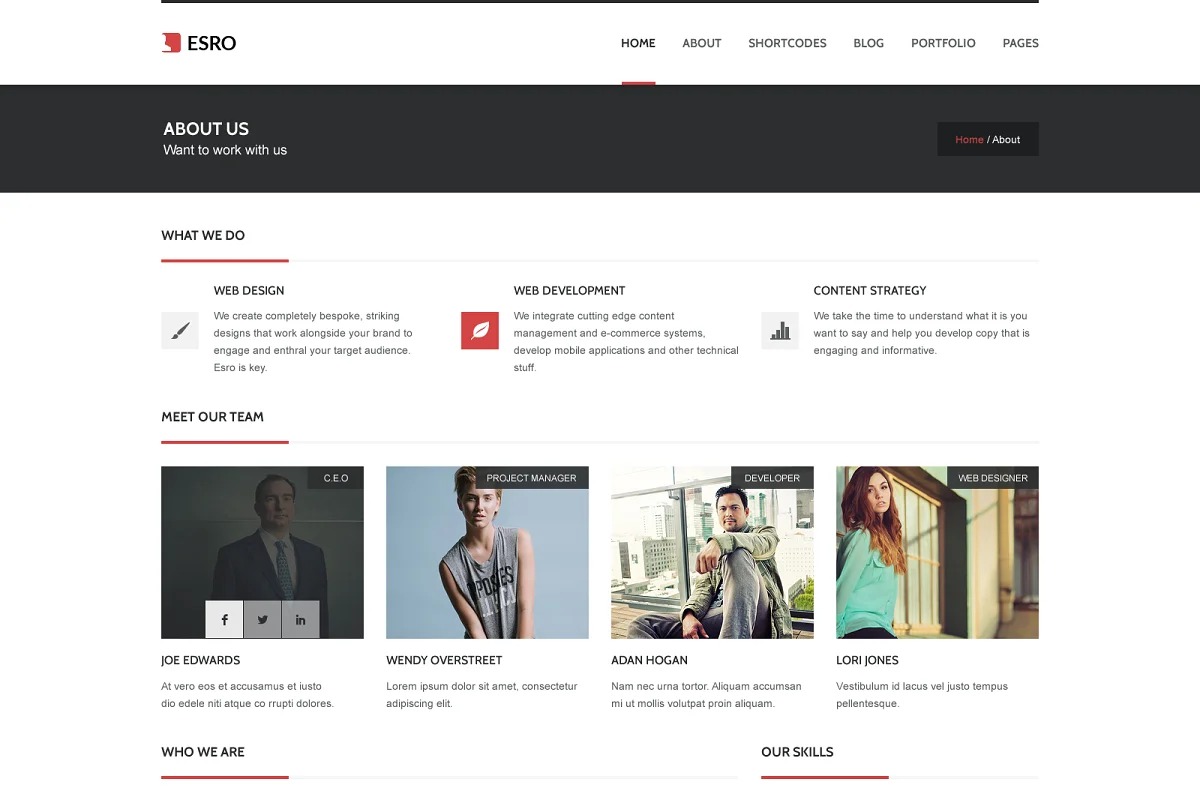Select Lori Jones' web designer photo
The height and width of the screenshot is (800, 1200).
click(x=937, y=560)
